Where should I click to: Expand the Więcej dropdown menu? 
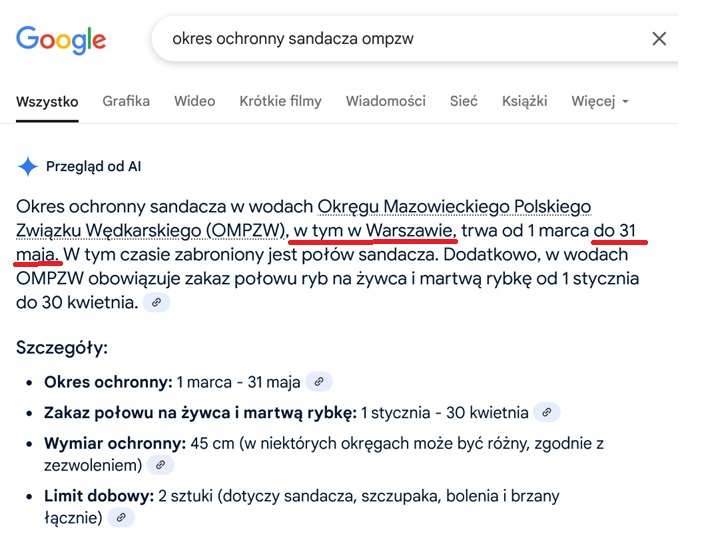pos(600,101)
